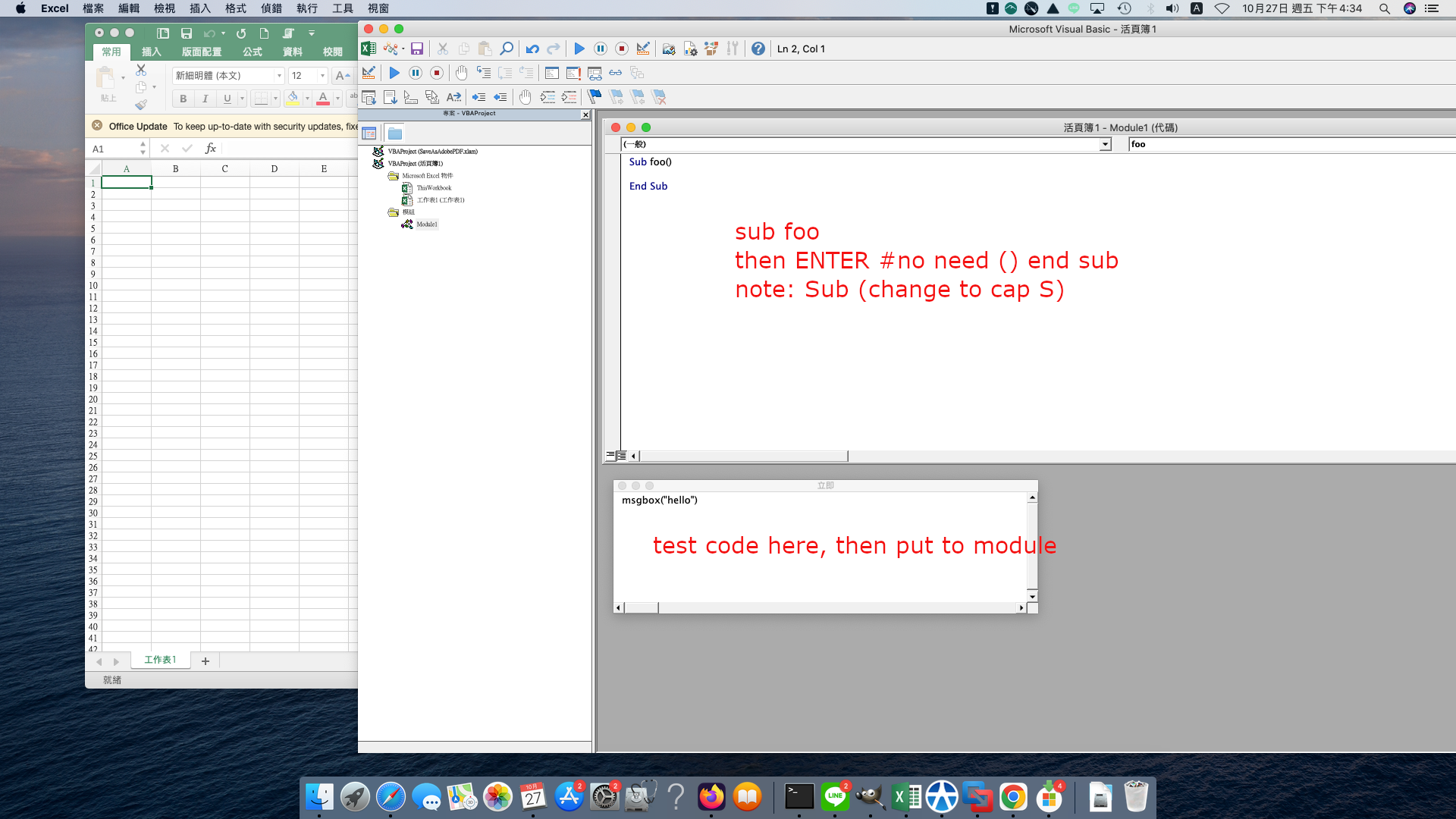Viewport: 1456px width, 819px height.
Task: Open Terminal from the Dock
Action: (799, 797)
